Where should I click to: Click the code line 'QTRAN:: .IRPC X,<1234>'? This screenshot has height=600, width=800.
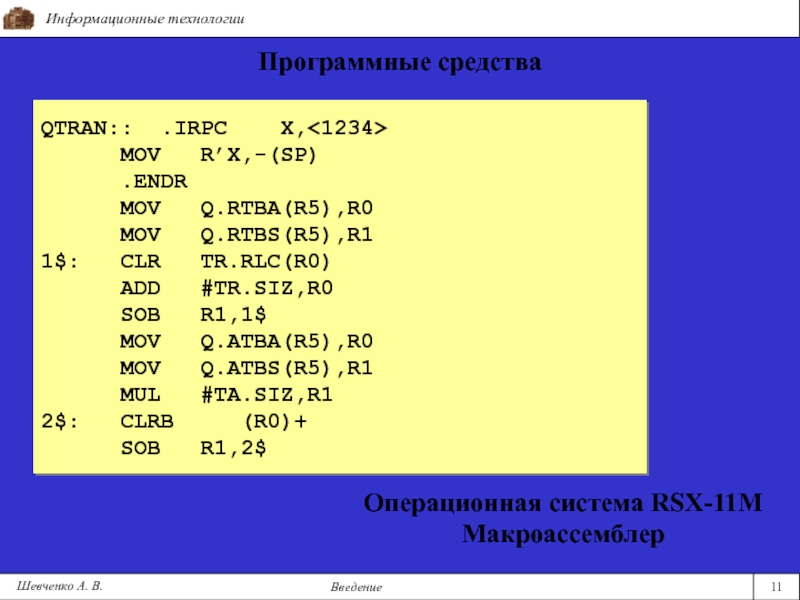(x=214, y=128)
